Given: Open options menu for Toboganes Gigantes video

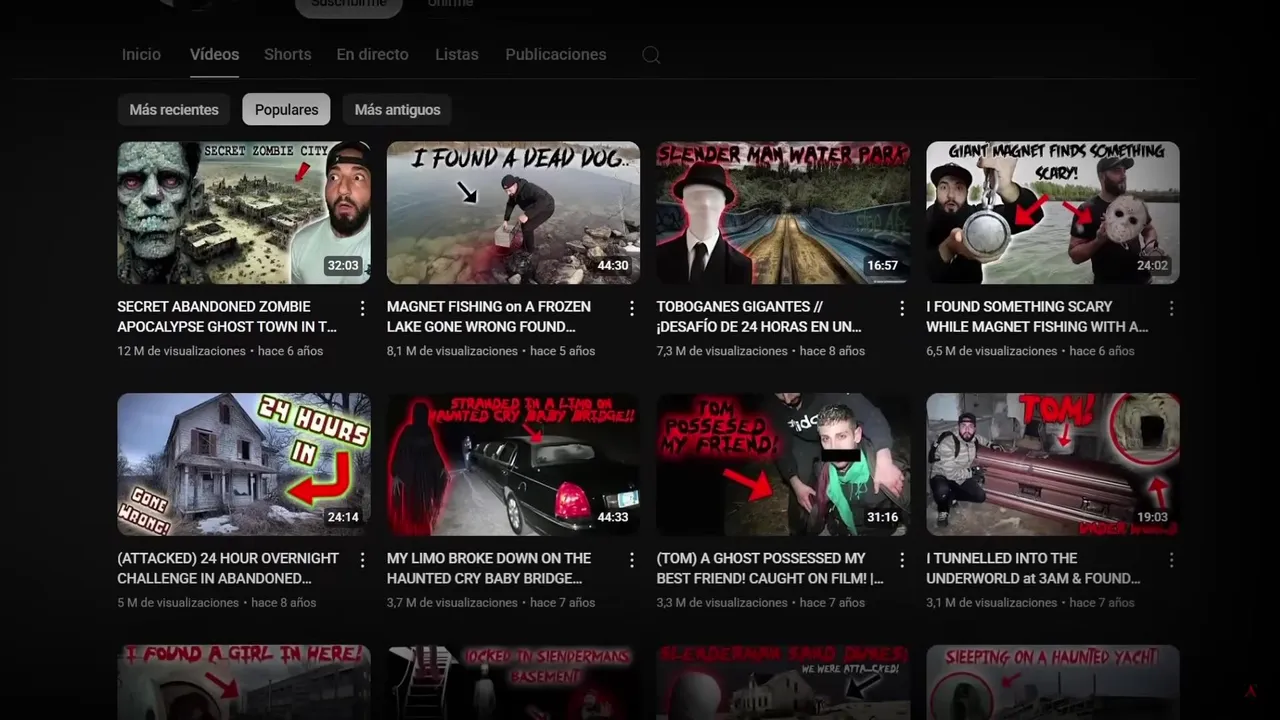Looking at the screenshot, I should point(902,308).
